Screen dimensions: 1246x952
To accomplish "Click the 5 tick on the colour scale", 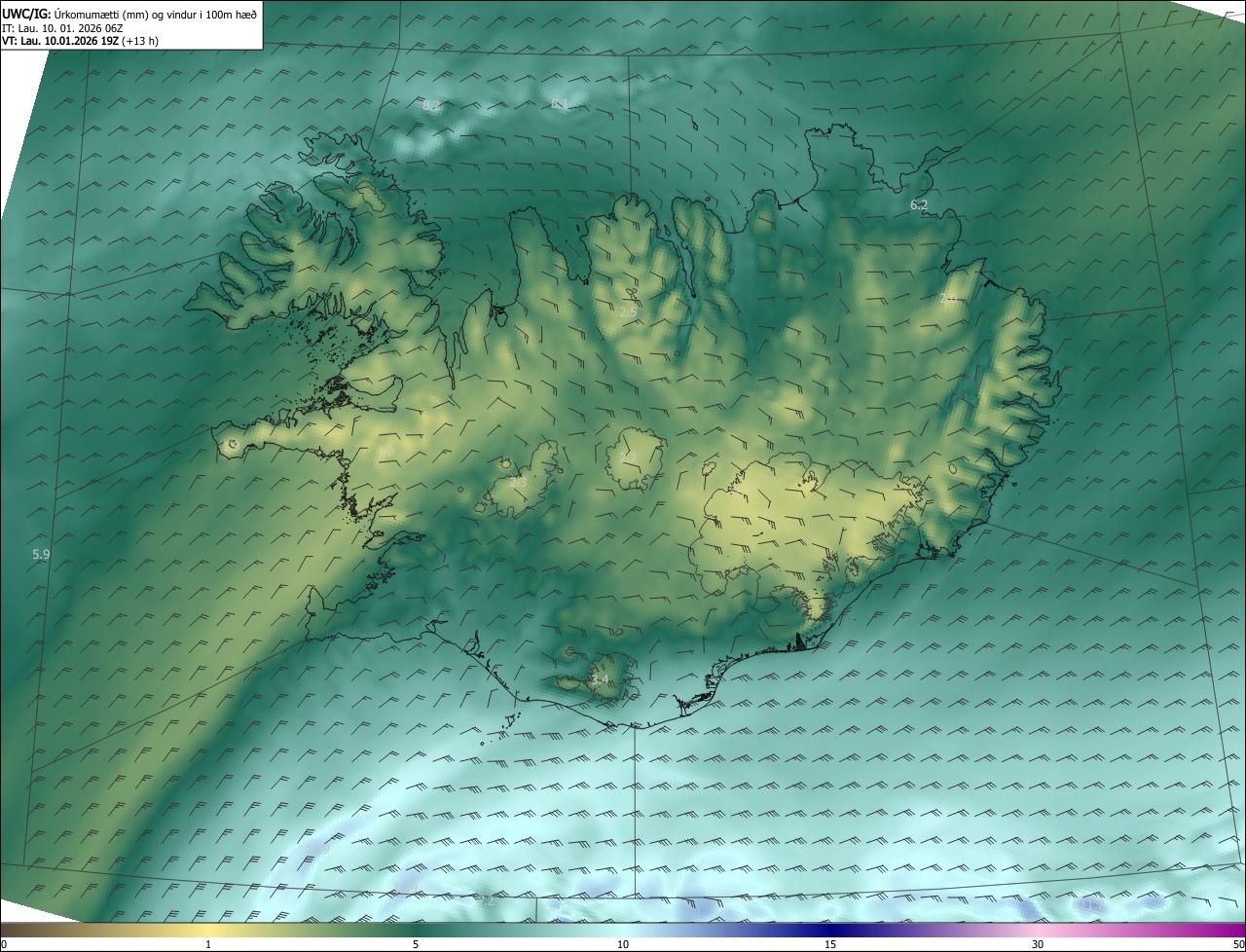I will [416, 944].
